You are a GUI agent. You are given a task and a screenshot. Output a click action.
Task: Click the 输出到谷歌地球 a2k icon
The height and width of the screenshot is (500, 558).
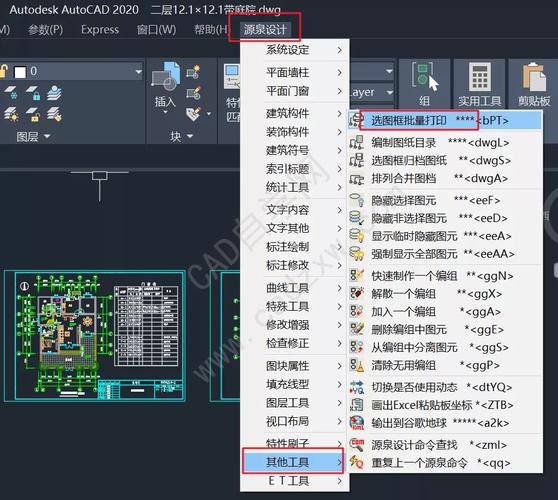click(x=356, y=423)
